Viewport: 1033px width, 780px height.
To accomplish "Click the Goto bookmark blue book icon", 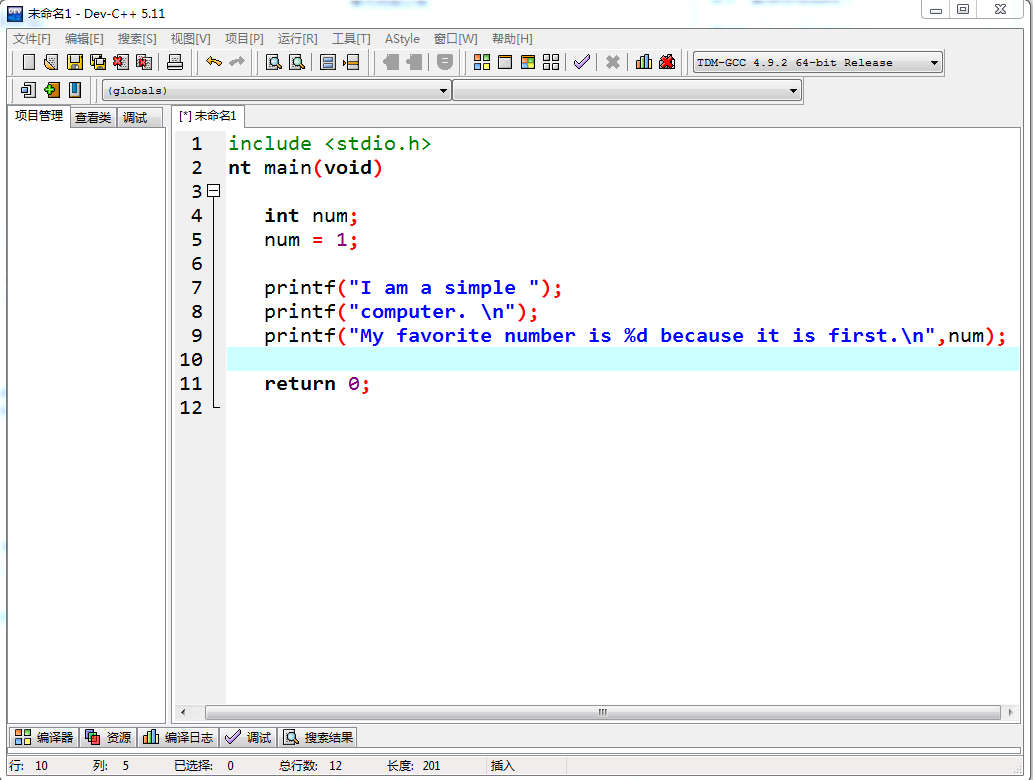I will coord(74,90).
